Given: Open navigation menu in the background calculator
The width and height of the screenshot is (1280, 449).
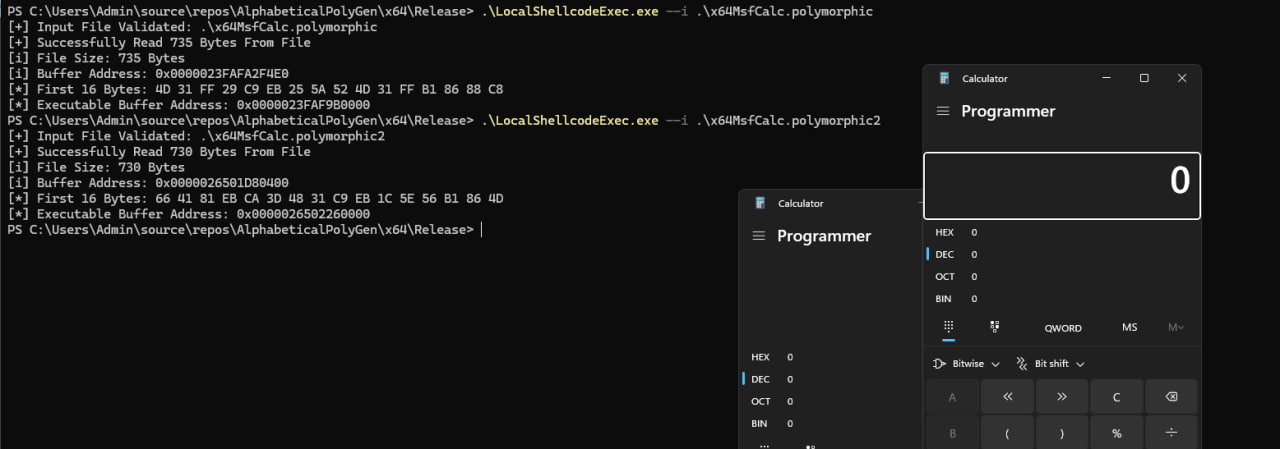Looking at the screenshot, I should point(758,236).
